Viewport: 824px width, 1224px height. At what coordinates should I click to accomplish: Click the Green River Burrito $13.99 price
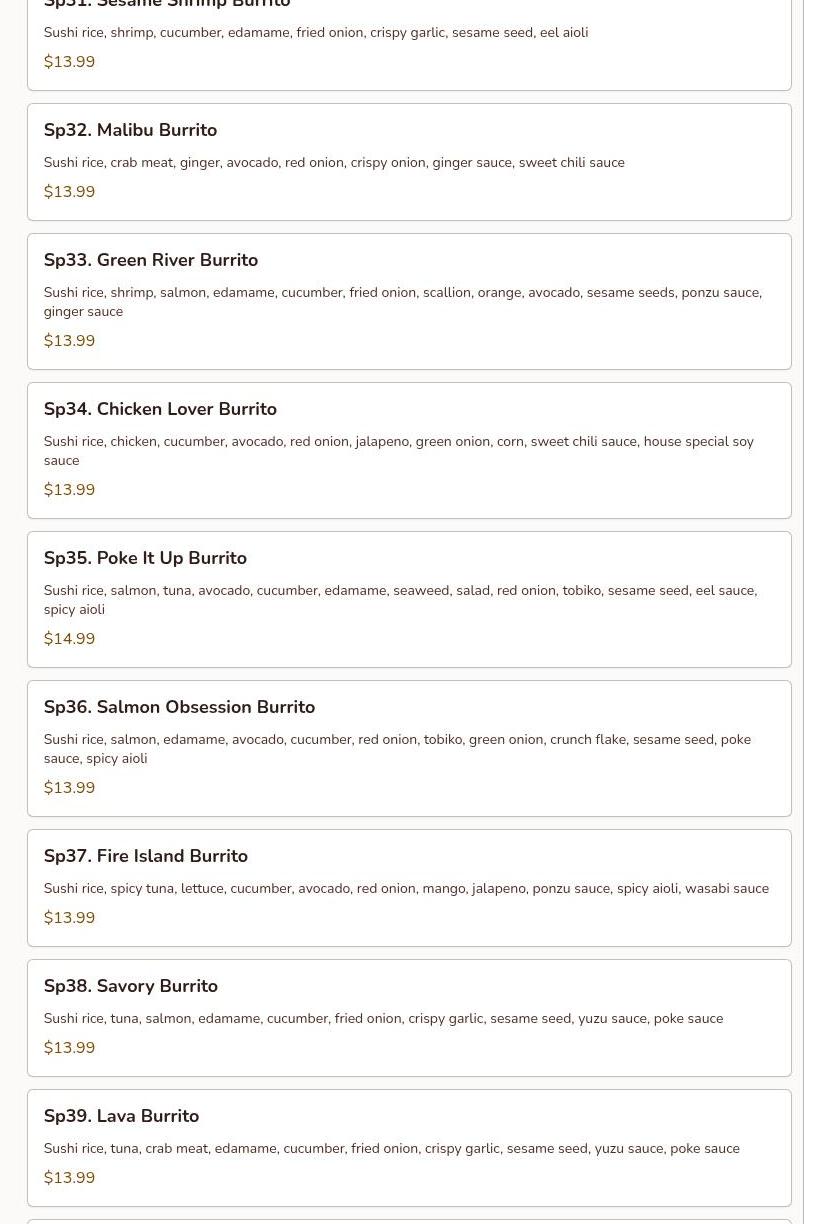point(69,341)
